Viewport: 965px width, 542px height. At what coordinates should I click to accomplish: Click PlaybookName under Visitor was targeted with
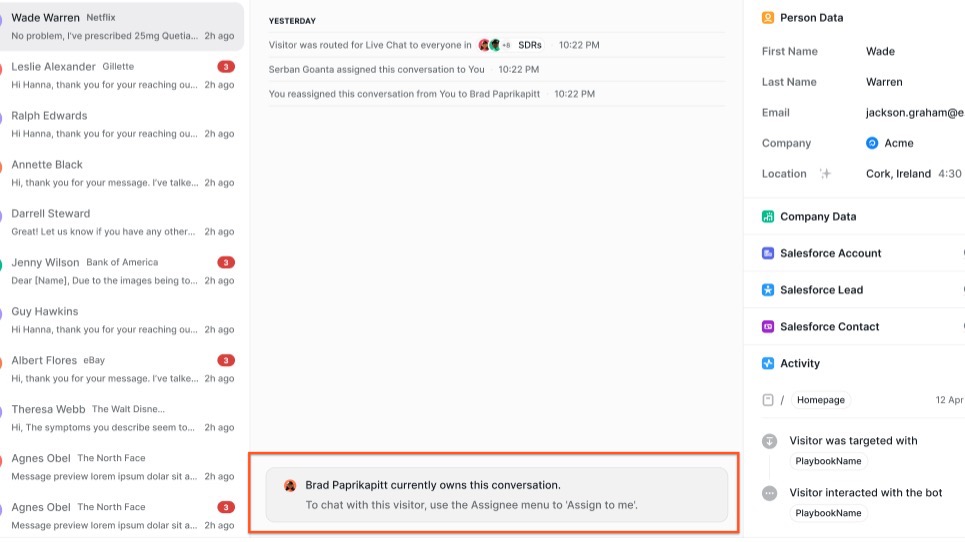point(828,462)
